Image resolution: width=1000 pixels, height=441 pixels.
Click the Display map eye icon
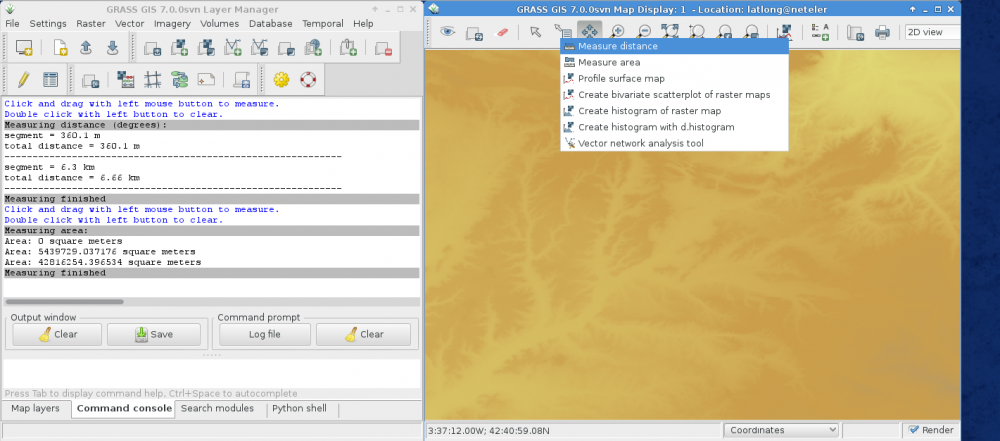tap(448, 31)
